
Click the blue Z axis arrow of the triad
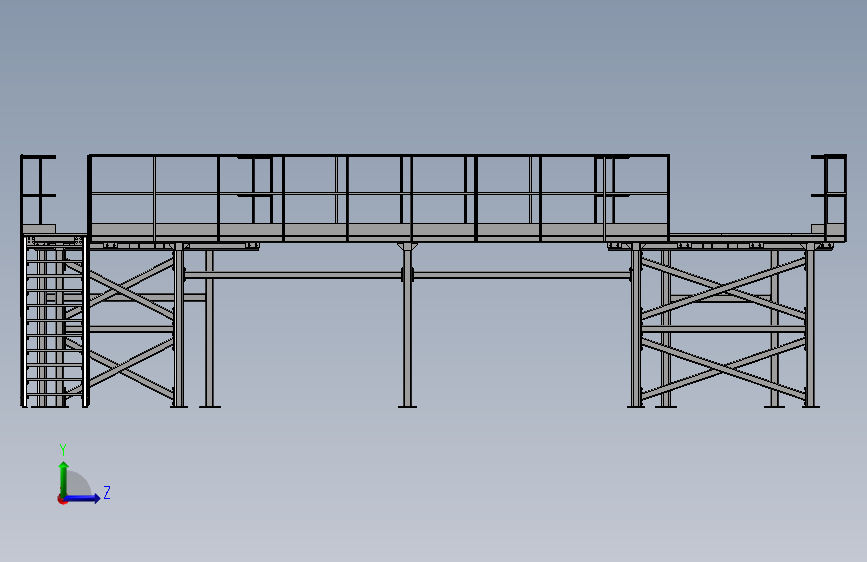pos(83,498)
